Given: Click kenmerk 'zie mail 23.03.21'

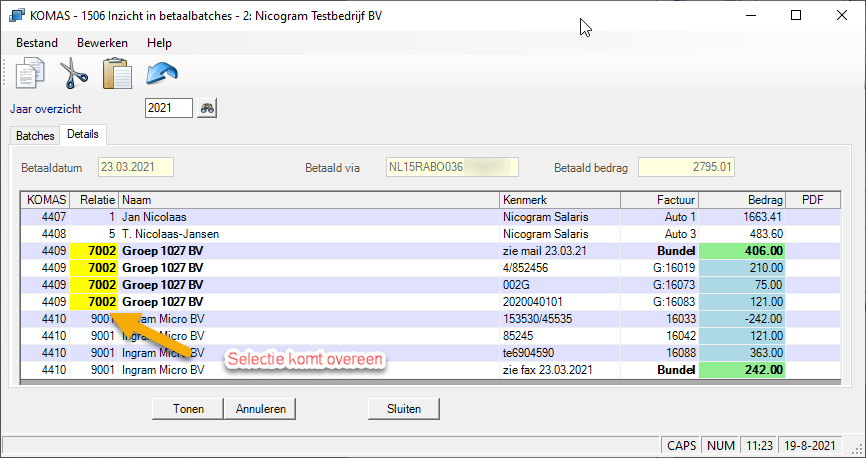Looking at the screenshot, I should pyautogui.click(x=560, y=251).
